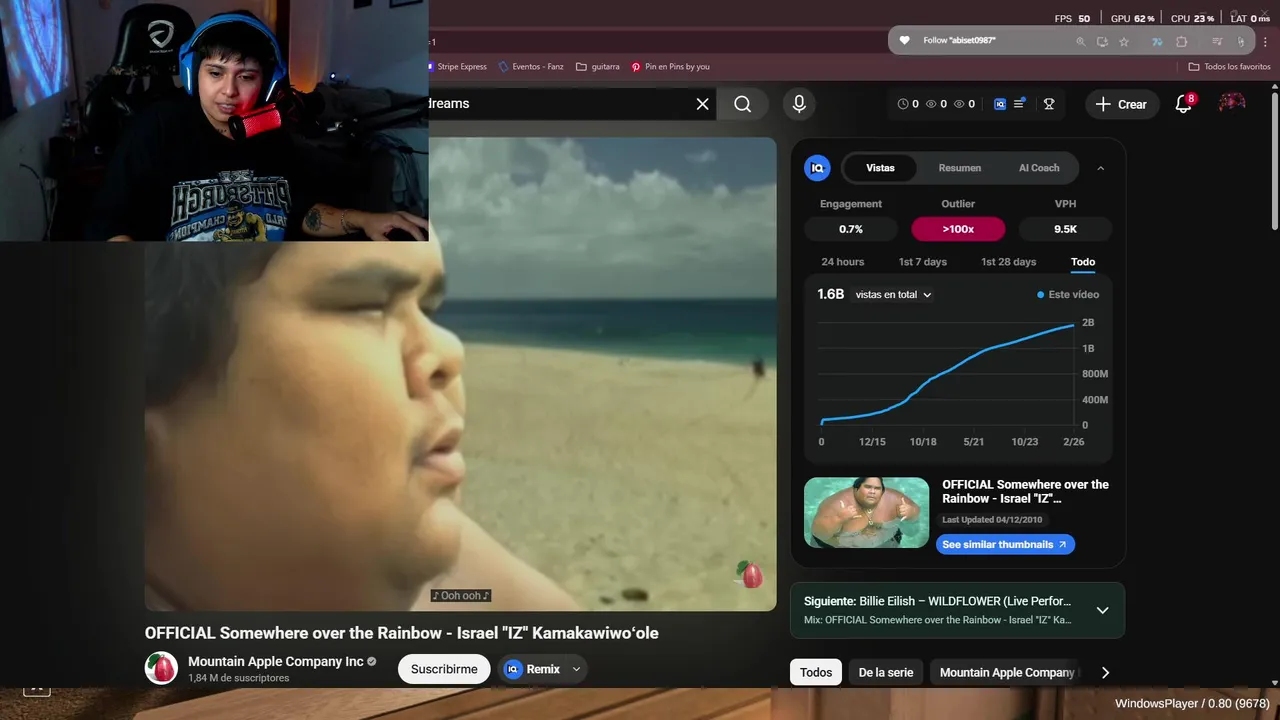
Task: Select the Mountain Apple Company filter chip
Action: pos(1007,672)
